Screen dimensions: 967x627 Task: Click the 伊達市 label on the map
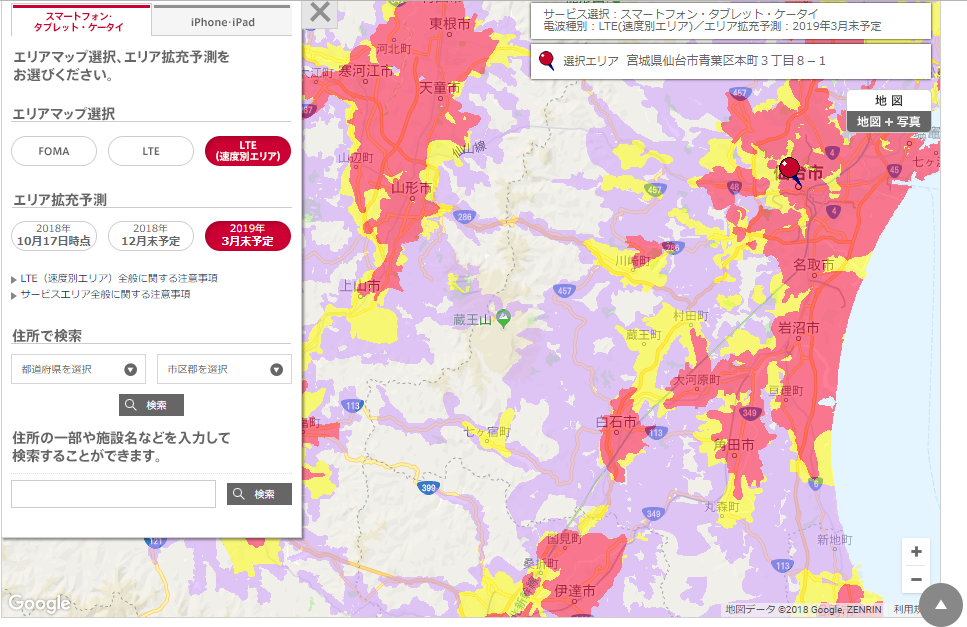575,591
